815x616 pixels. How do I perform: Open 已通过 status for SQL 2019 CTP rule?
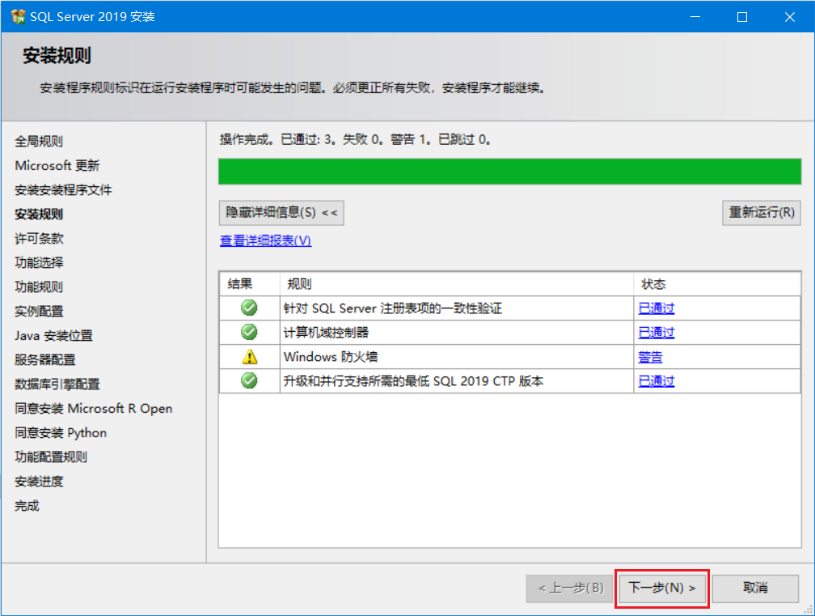pos(656,381)
